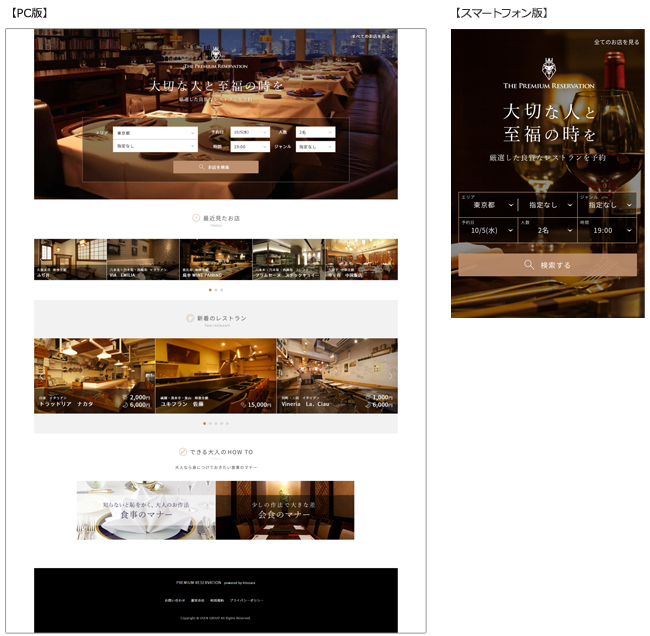Select third dot of new restaurants carousel
The height and width of the screenshot is (636, 650).
coord(216,424)
